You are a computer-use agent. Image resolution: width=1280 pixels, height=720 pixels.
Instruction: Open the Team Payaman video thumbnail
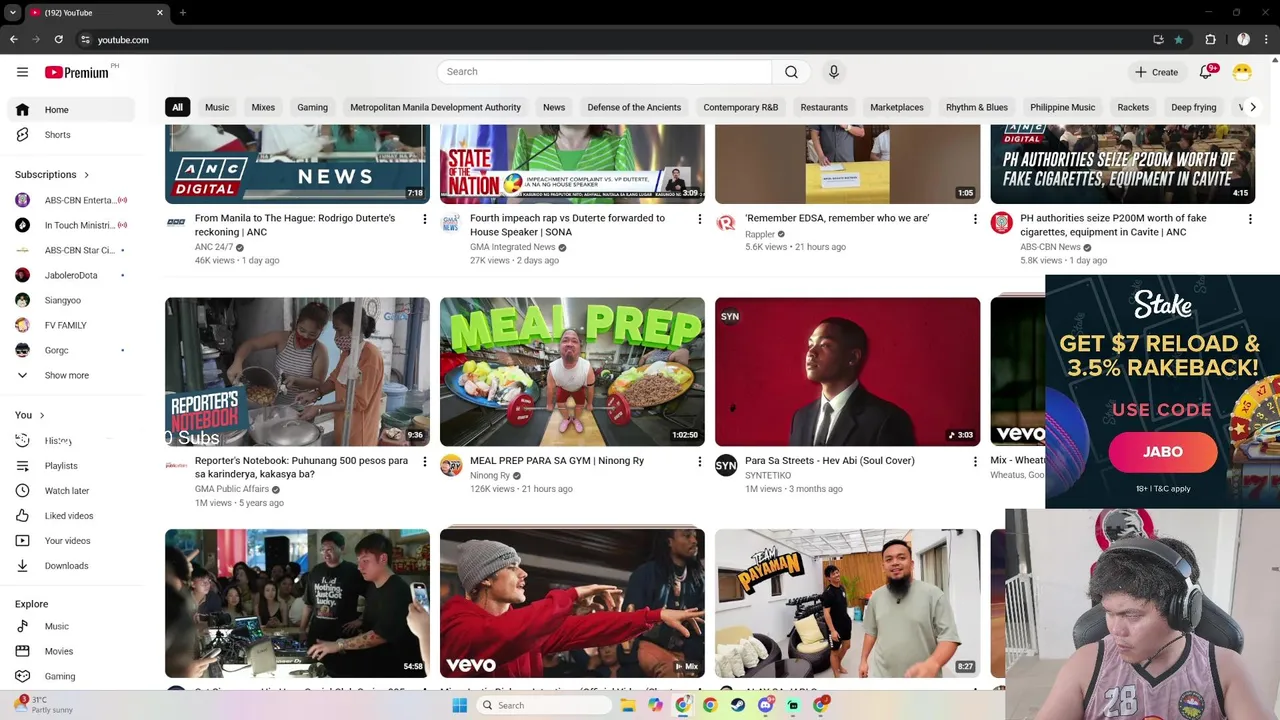tap(848, 604)
